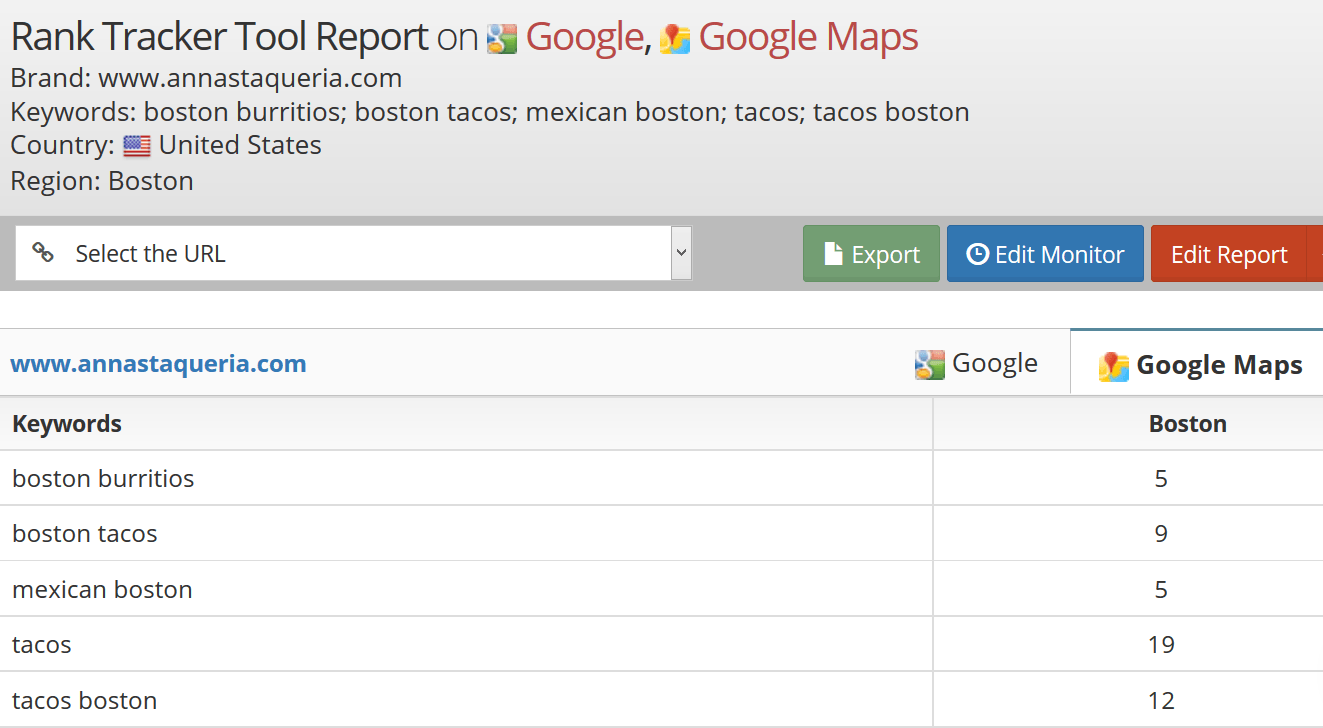Click the Edit Report button
Screen dimensions: 1323x728
(1229, 253)
